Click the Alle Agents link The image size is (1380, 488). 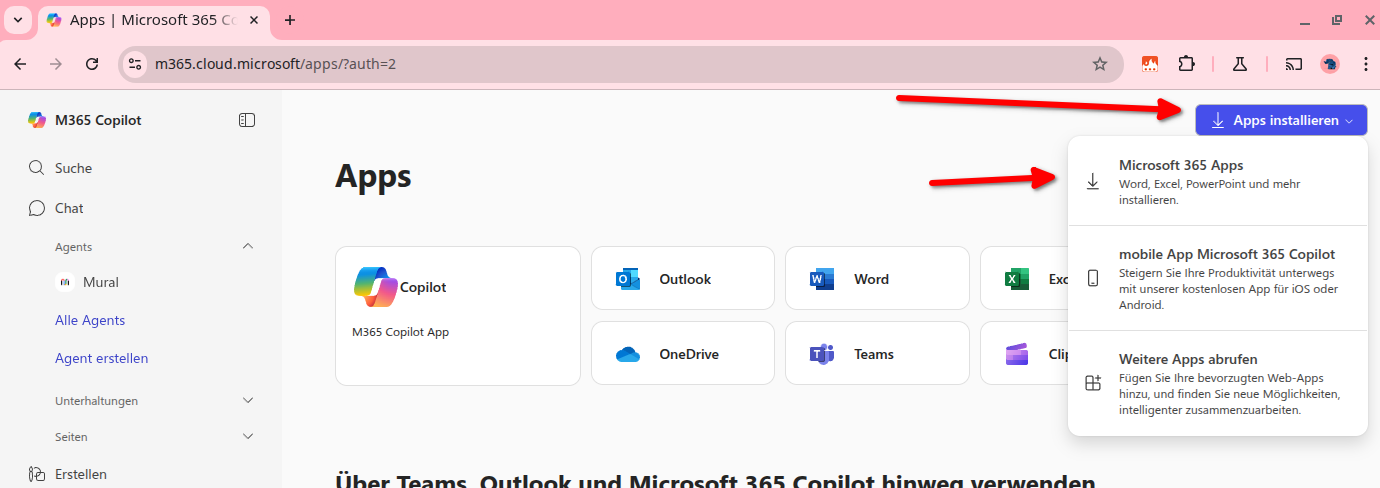pos(90,320)
